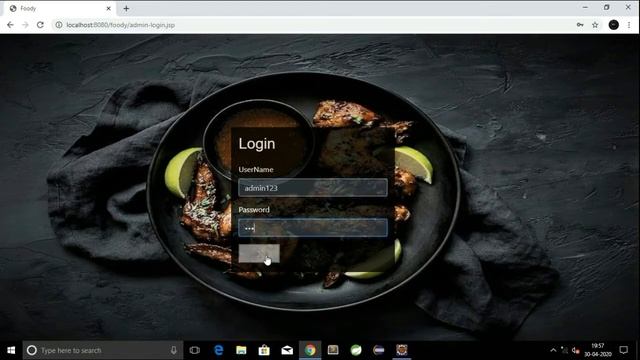Bookmark this page with the star icon
This screenshot has width=640, height=360.
pyautogui.click(x=595, y=25)
